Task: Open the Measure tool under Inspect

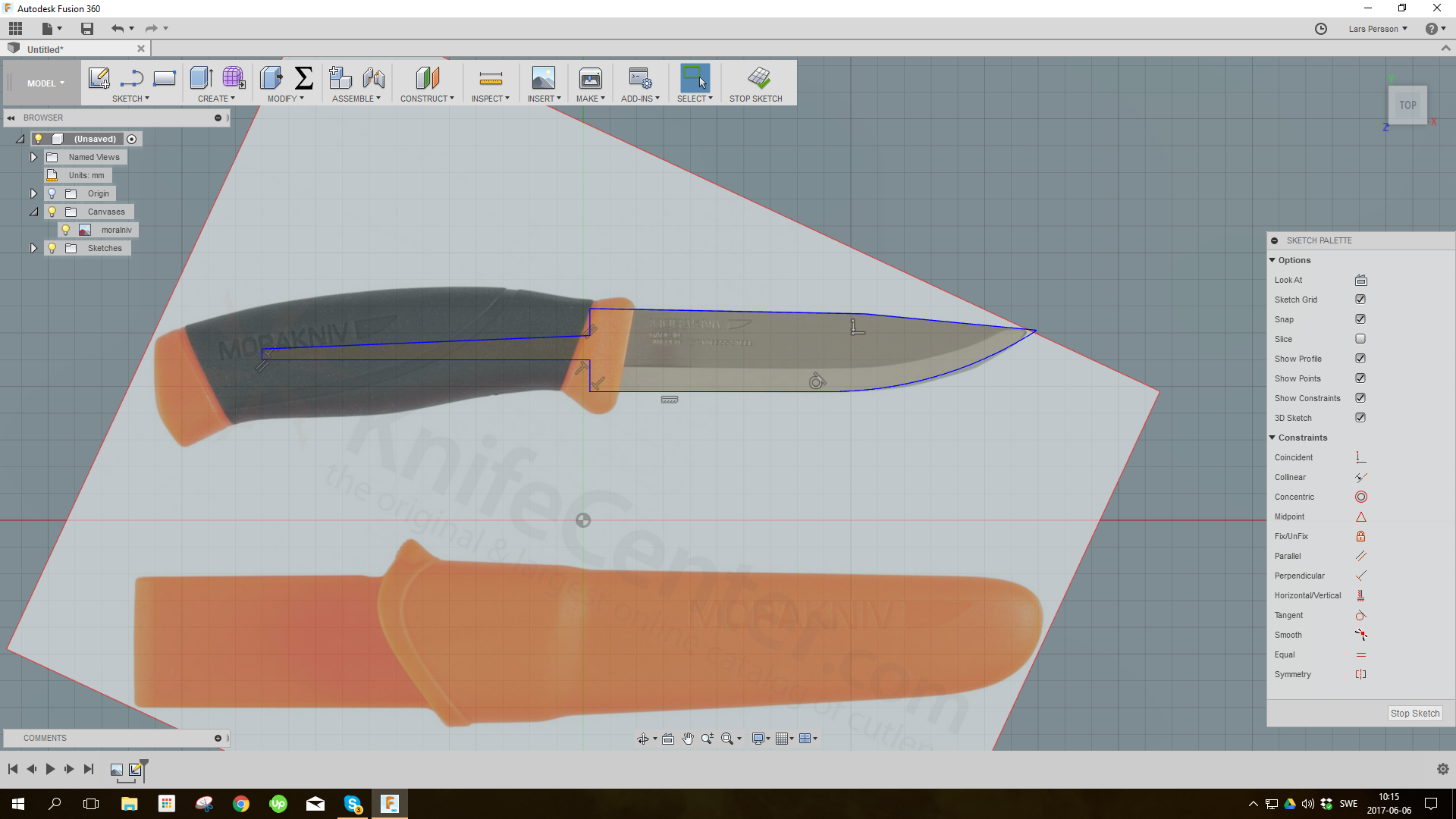Action: point(491,77)
